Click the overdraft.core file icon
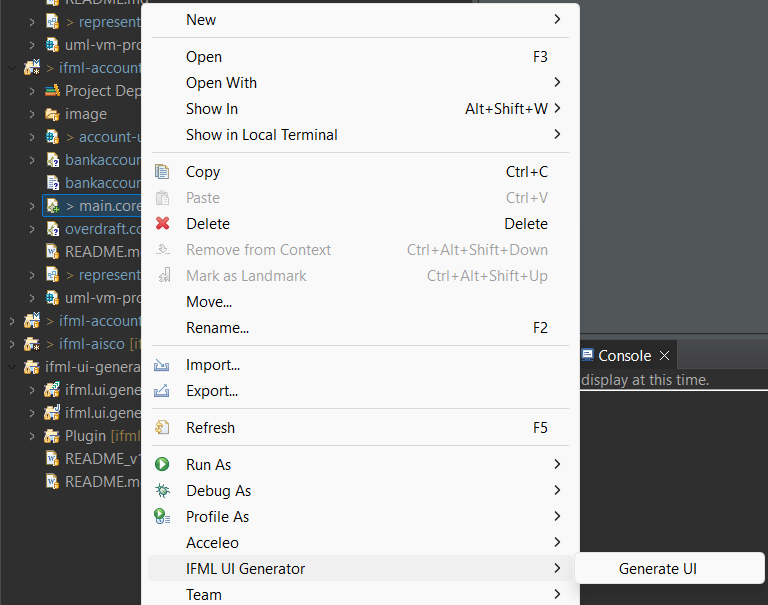Viewport: 768px width, 605px height. (x=52, y=229)
